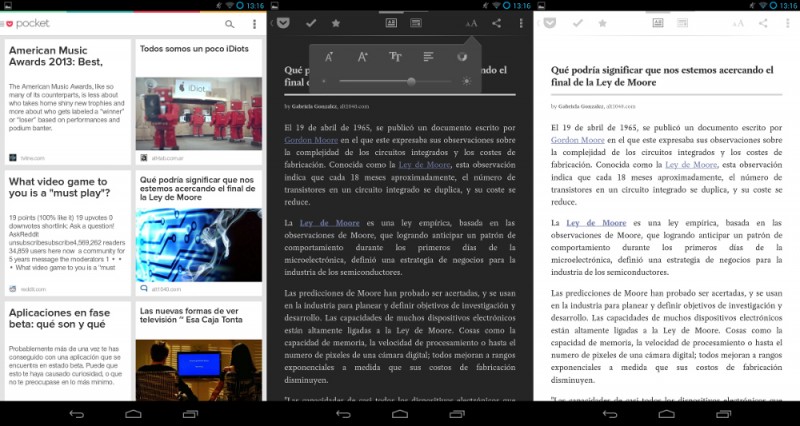
Task: Open first Ley de Moore link, light reader
Action: point(691,165)
